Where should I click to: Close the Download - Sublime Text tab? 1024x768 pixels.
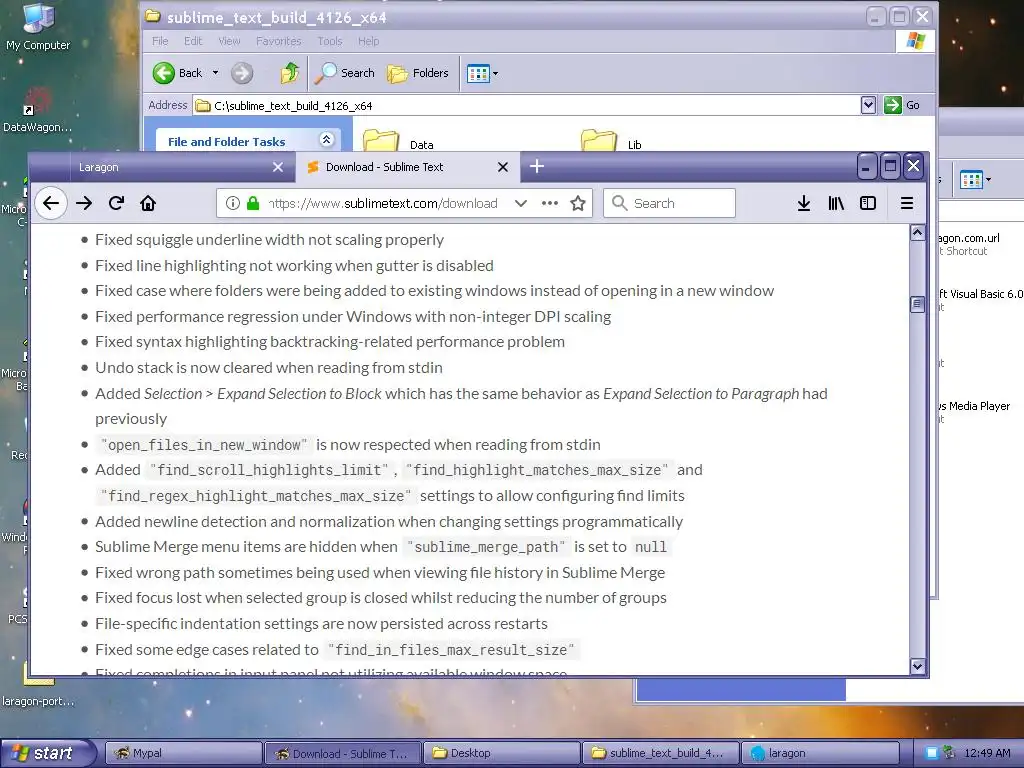tap(503, 167)
